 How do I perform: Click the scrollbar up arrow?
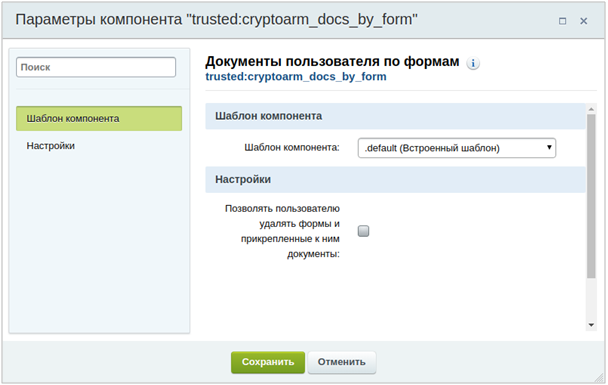click(x=591, y=109)
